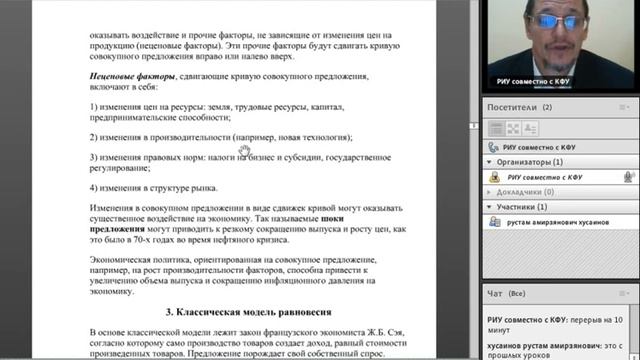Click paragraph starting 'В основе классической модели'
Screen dimensions: 640x360
[x=248, y=343]
